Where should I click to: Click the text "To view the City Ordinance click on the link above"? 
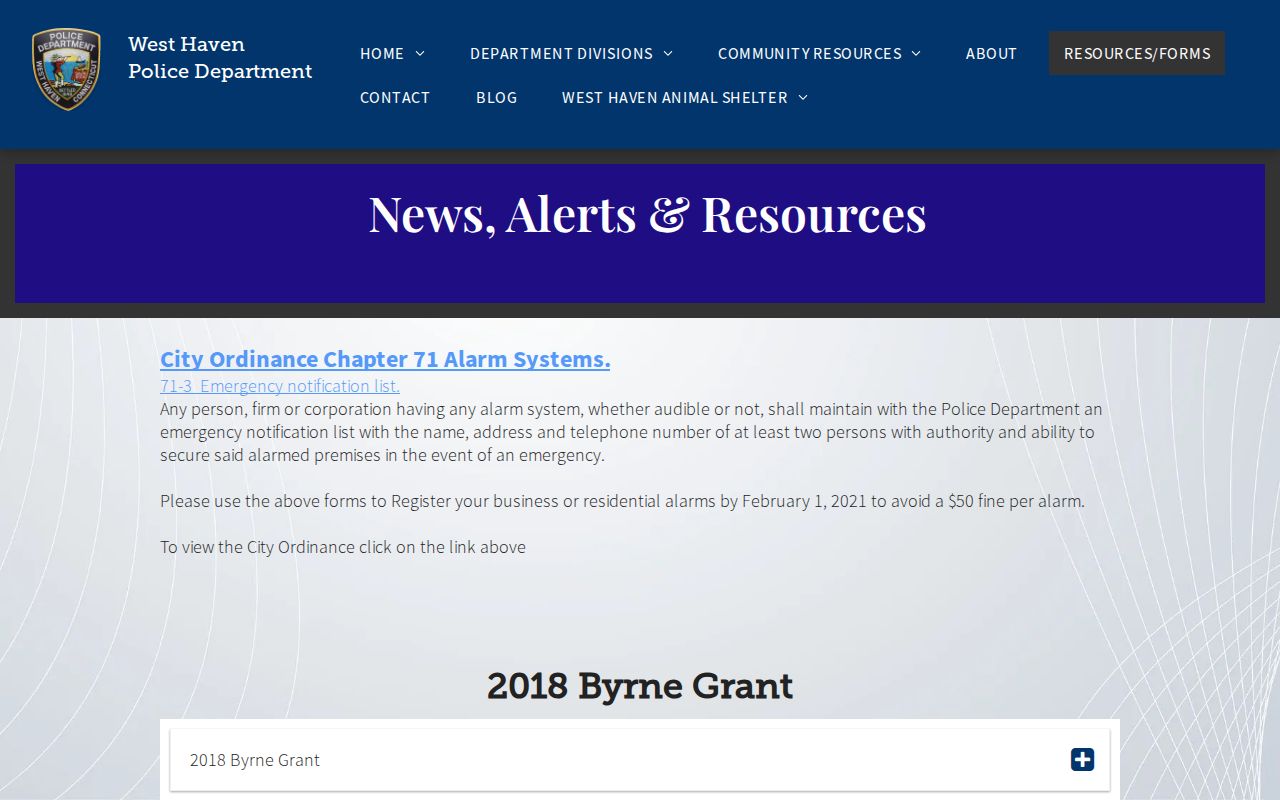tap(343, 547)
